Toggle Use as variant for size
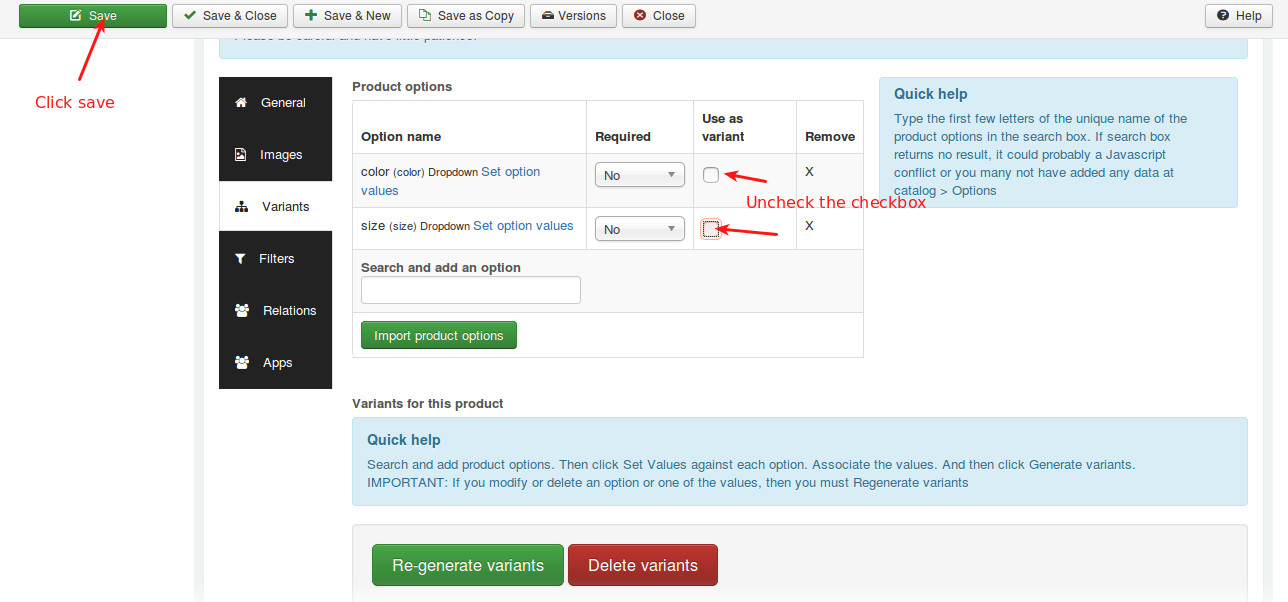 711,229
